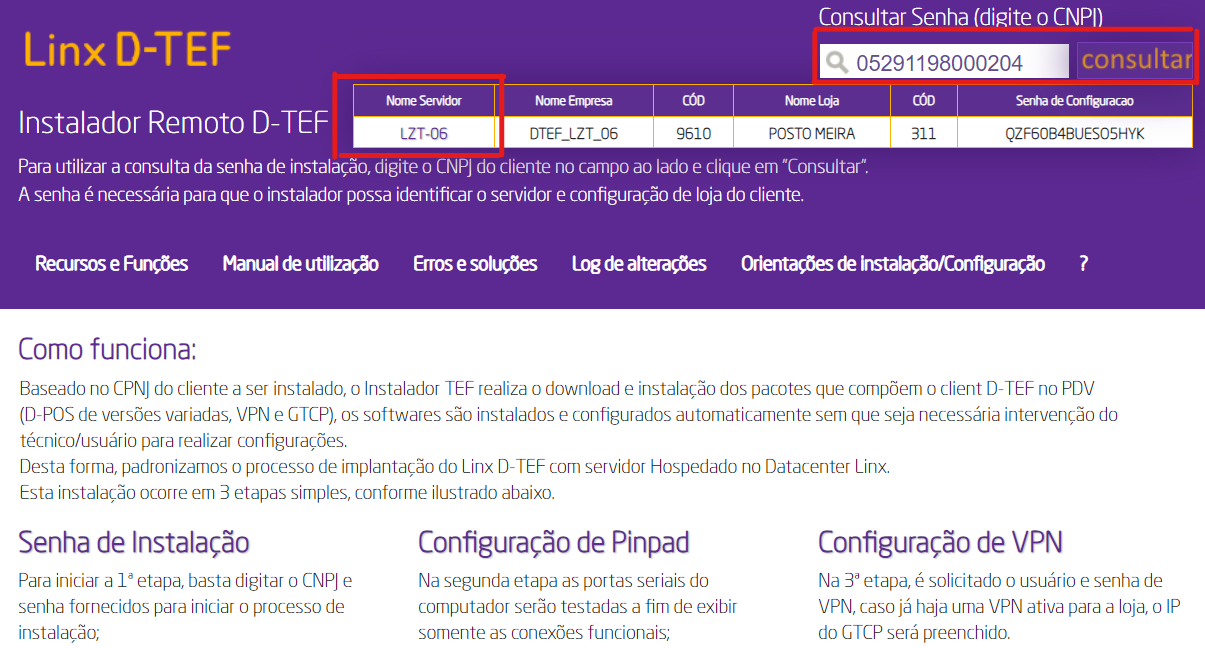This screenshot has height=648, width=1205.
Task: Focus the CNPJ search input field
Action: pyautogui.click(x=944, y=63)
